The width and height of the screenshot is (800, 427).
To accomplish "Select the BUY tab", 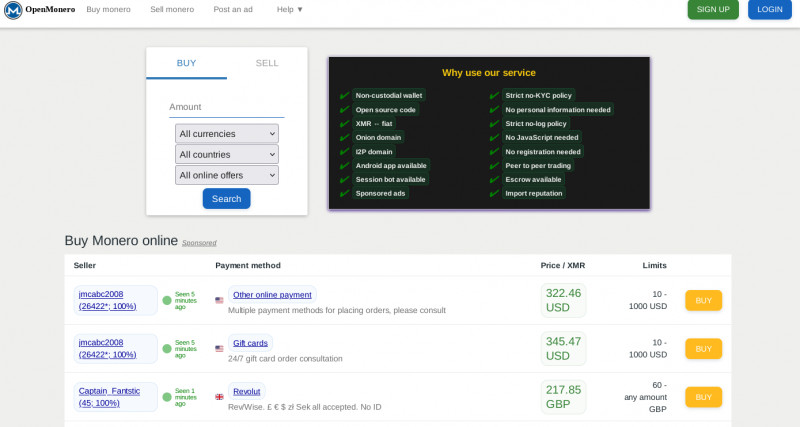I will click(x=186, y=63).
